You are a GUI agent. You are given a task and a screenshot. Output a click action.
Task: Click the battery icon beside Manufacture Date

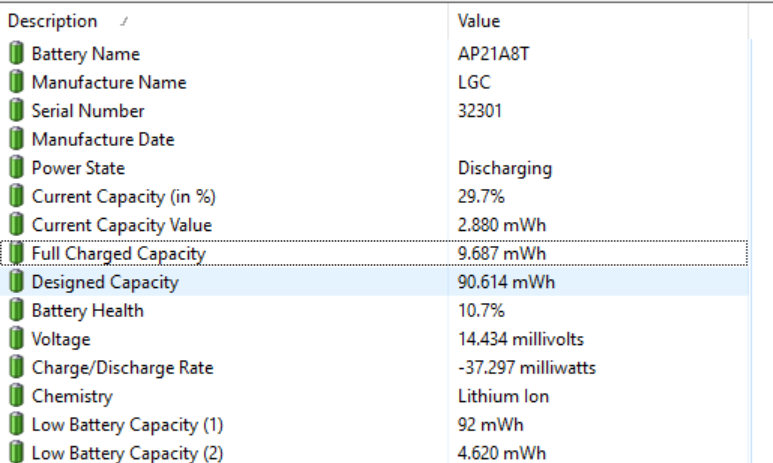pyautogui.click(x=16, y=139)
